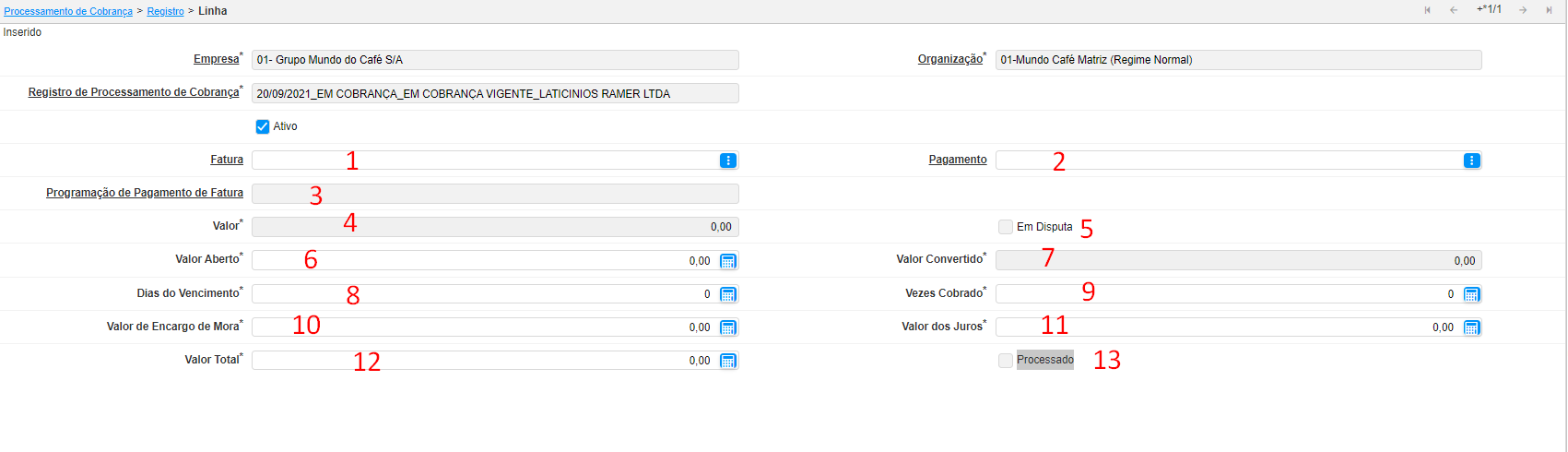Click the previous record arrow icon
1568x452 pixels.
pos(1454,10)
